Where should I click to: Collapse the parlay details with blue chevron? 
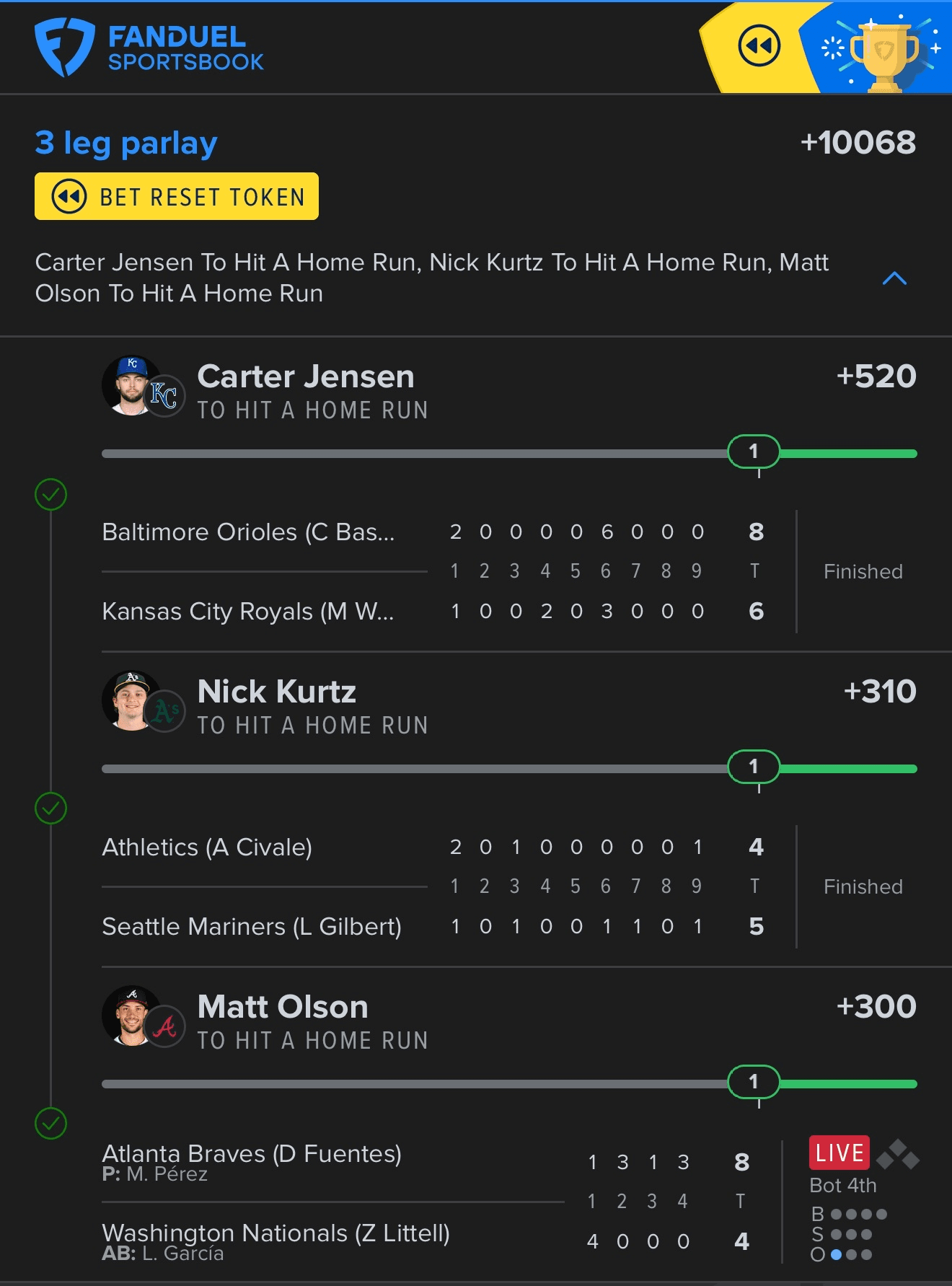[x=894, y=278]
